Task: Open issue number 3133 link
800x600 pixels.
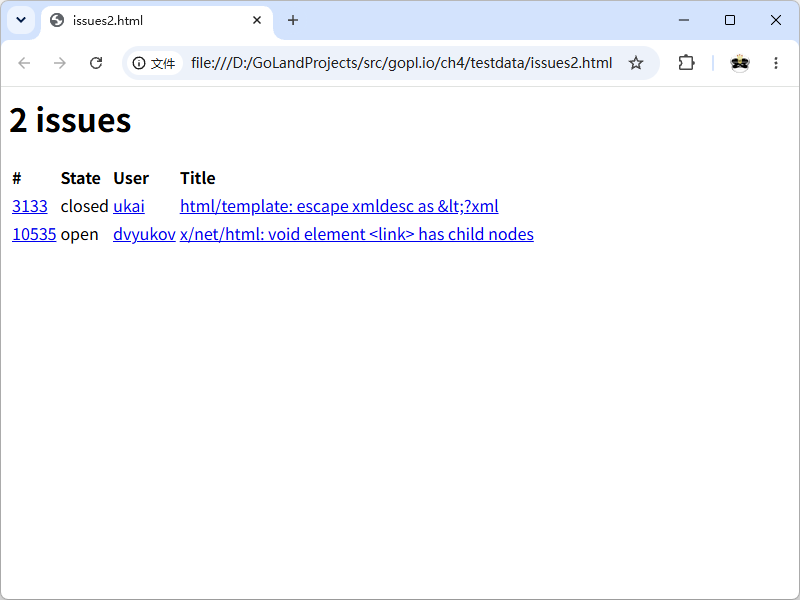Action: coord(30,206)
